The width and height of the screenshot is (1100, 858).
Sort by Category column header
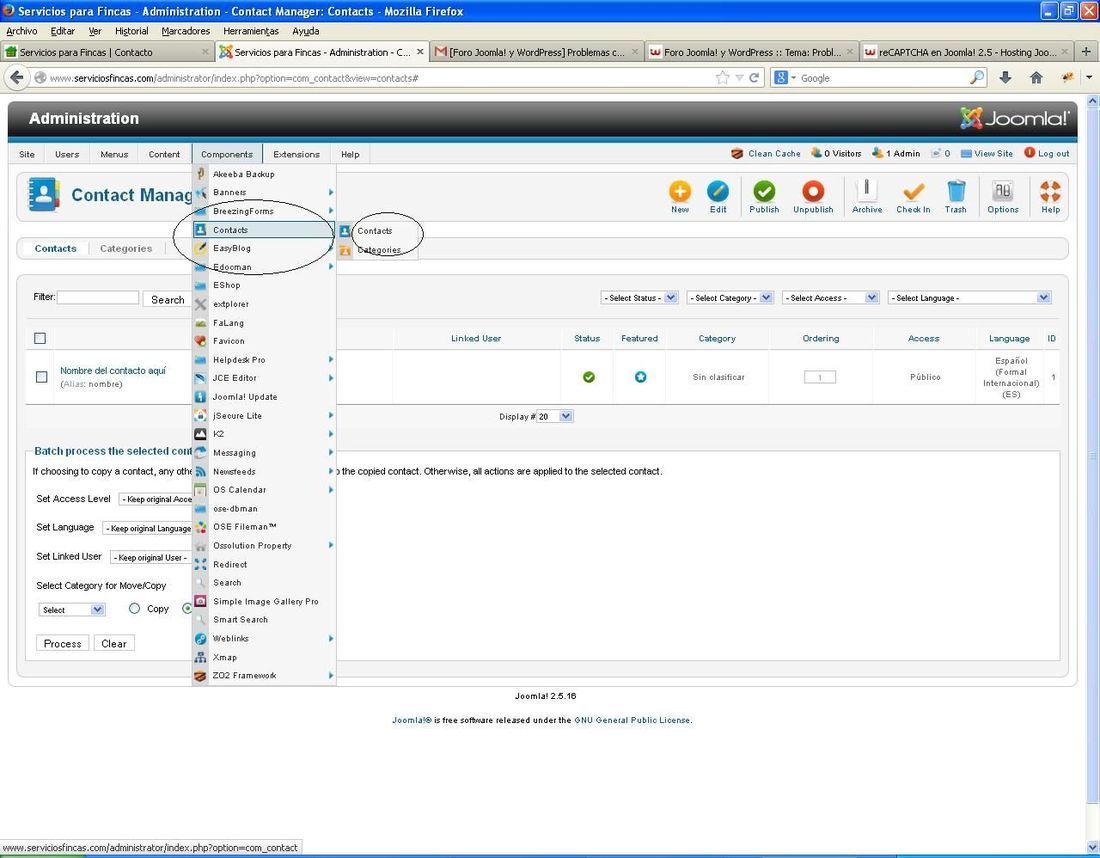coord(717,338)
